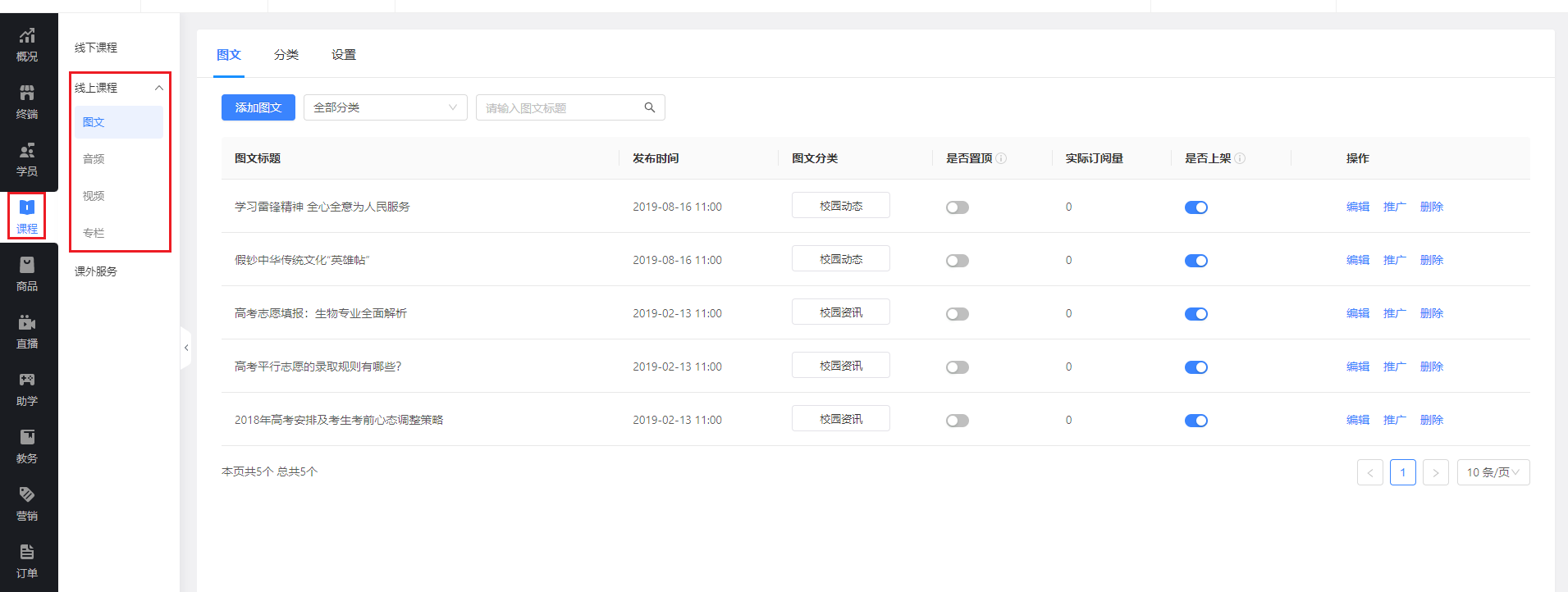Turn off 上架 for 高考志愿填报 article

[x=1195, y=314]
